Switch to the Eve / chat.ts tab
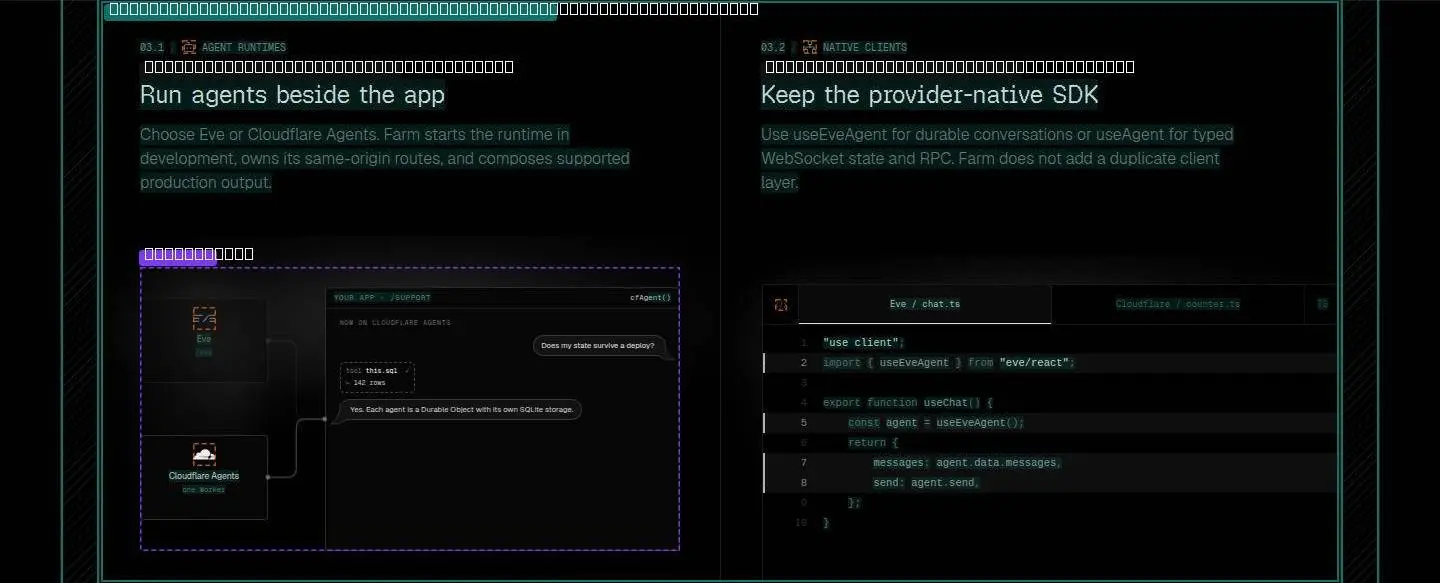Screen dimensions: 1440x583 (x=925, y=304)
